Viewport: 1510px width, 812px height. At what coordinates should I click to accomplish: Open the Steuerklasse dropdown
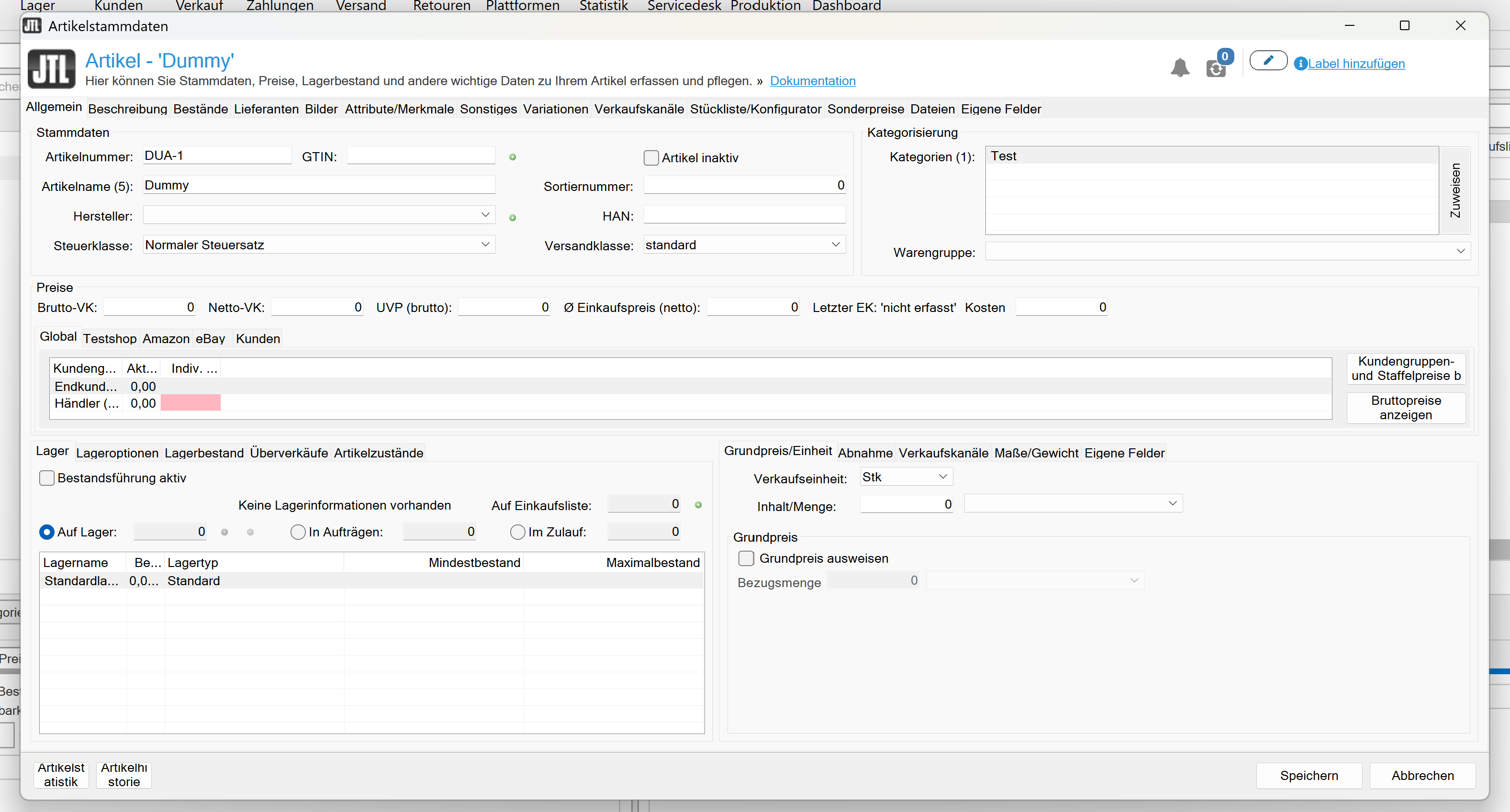pyautogui.click(x=485, y=245)
